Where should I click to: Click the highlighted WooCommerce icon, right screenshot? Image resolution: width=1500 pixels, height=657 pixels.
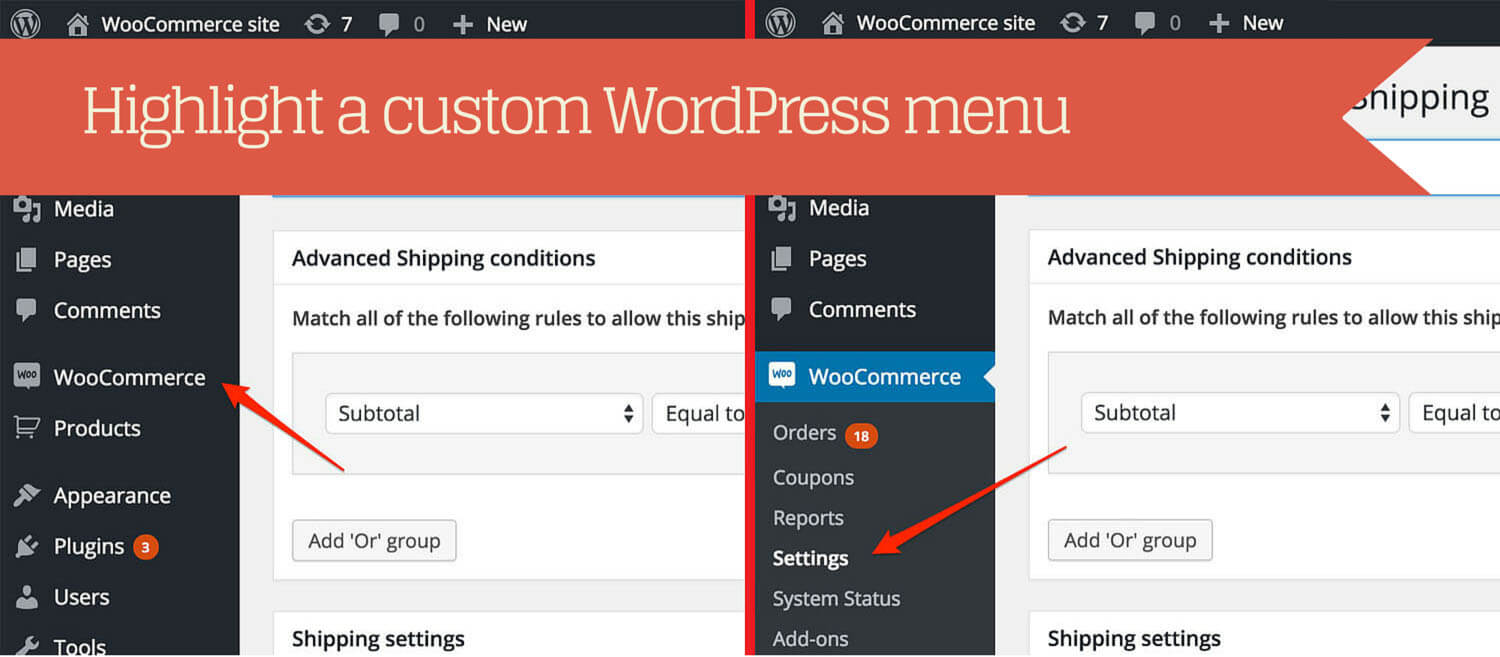pyautogui.click(x=782, y=376)
